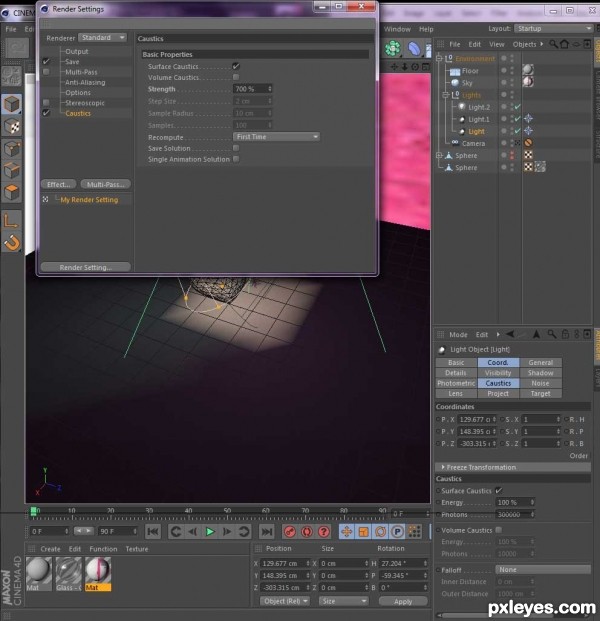Select the Output settings entry
Screen dimensions: 600x621
[76, 51]
